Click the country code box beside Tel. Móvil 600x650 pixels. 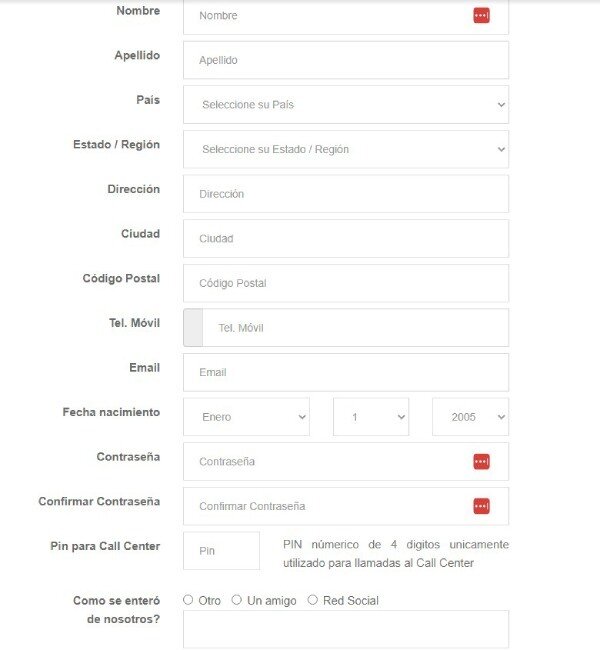(193, 328)
